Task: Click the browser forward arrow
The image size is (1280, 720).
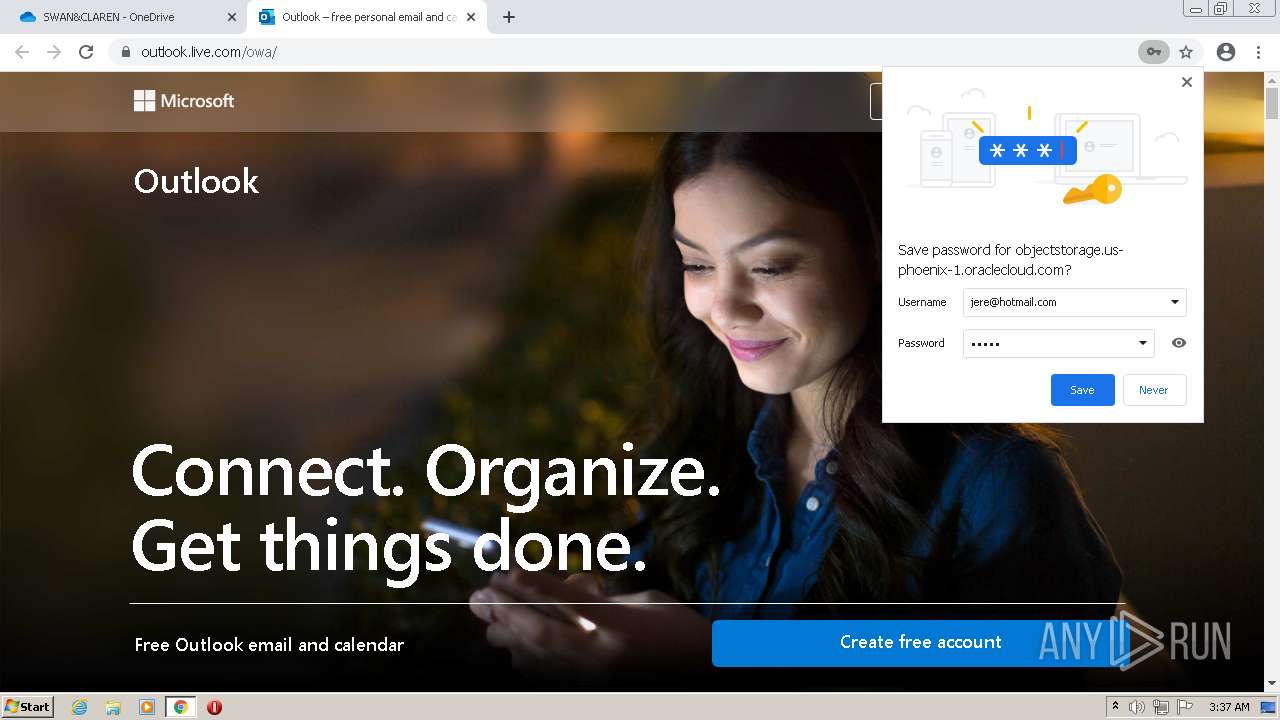Action: (54, 52)
